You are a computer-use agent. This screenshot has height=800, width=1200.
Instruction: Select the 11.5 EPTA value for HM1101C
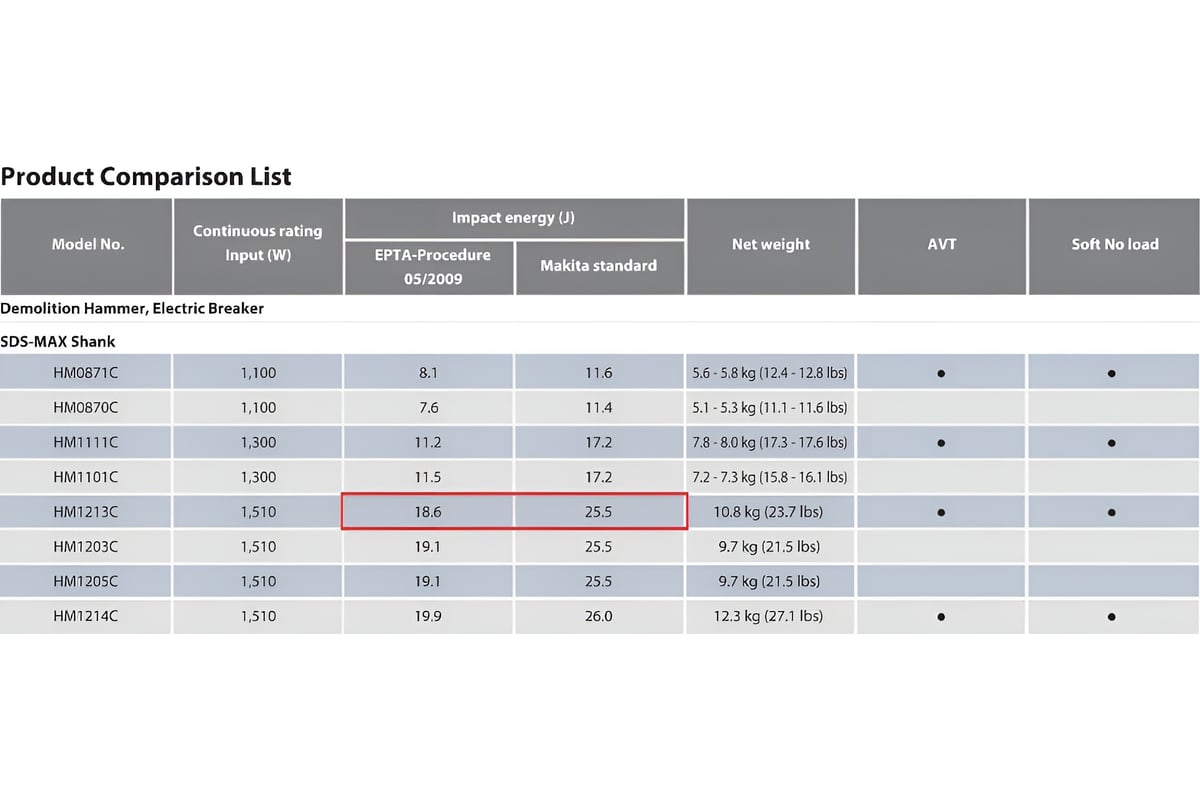[x=429, y=477]
